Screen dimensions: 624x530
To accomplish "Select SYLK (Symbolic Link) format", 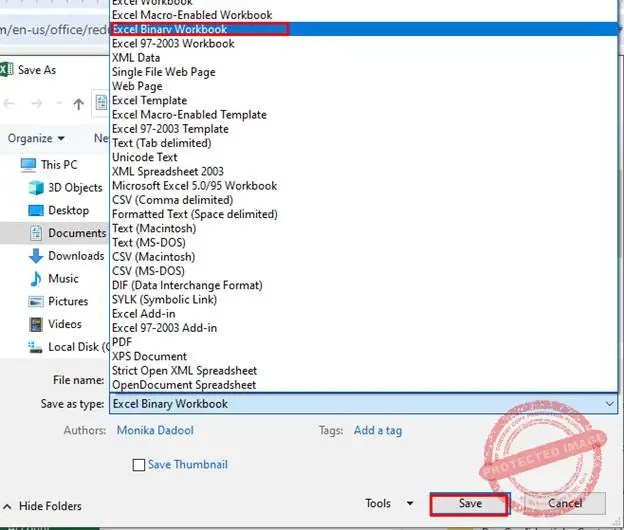I will (x=363, y=300).
